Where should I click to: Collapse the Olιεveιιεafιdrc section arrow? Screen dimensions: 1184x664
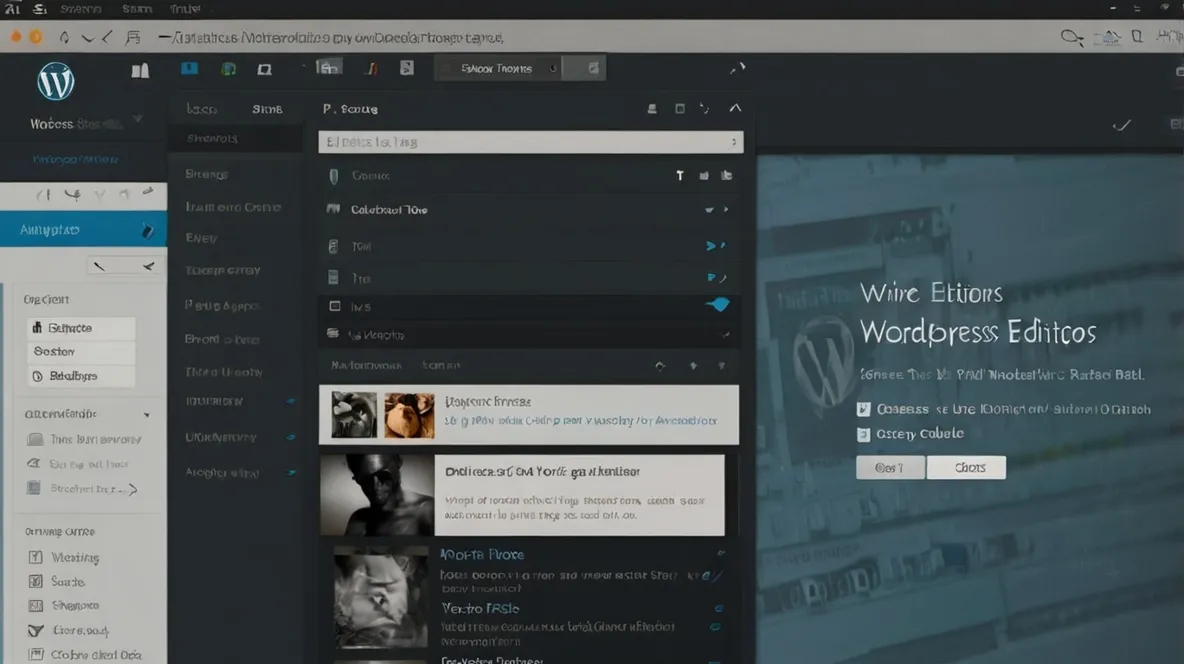pos(146,415)
